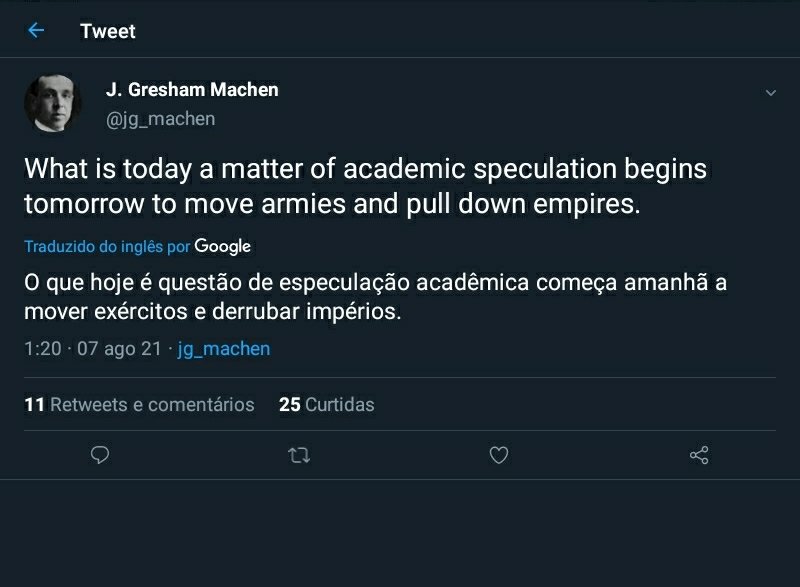Go back using the left arrow

36,31
